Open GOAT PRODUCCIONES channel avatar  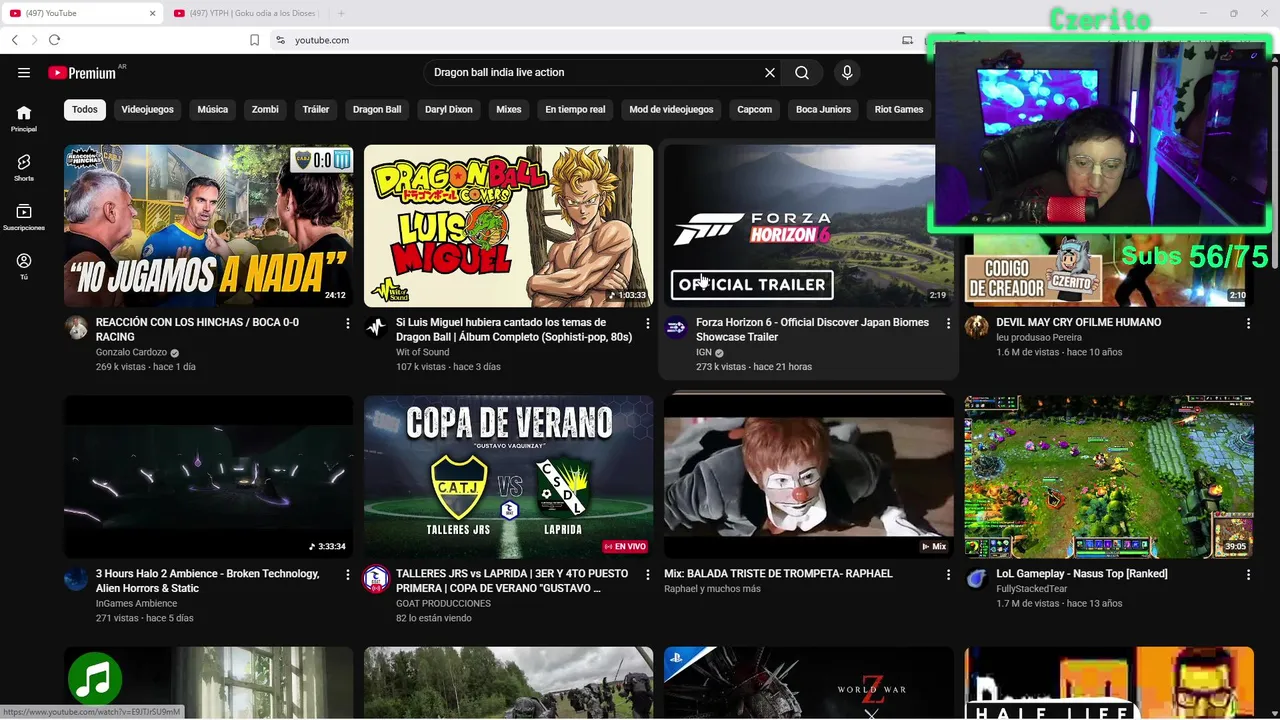(376, 578)
